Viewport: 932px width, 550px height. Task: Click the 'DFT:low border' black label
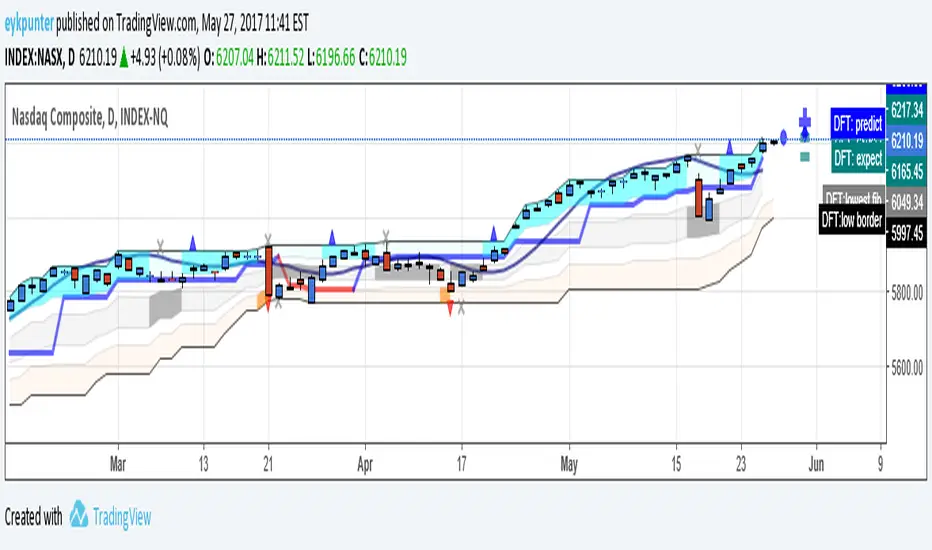851,221
